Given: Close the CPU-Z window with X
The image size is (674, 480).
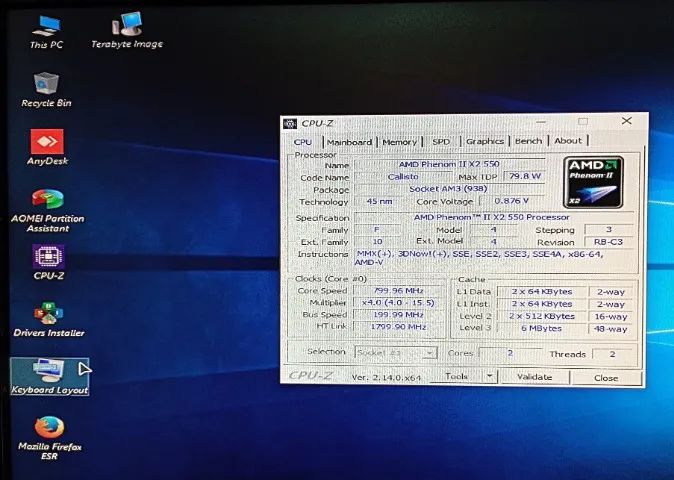Looking at the screenshot, I should point(627,121).
